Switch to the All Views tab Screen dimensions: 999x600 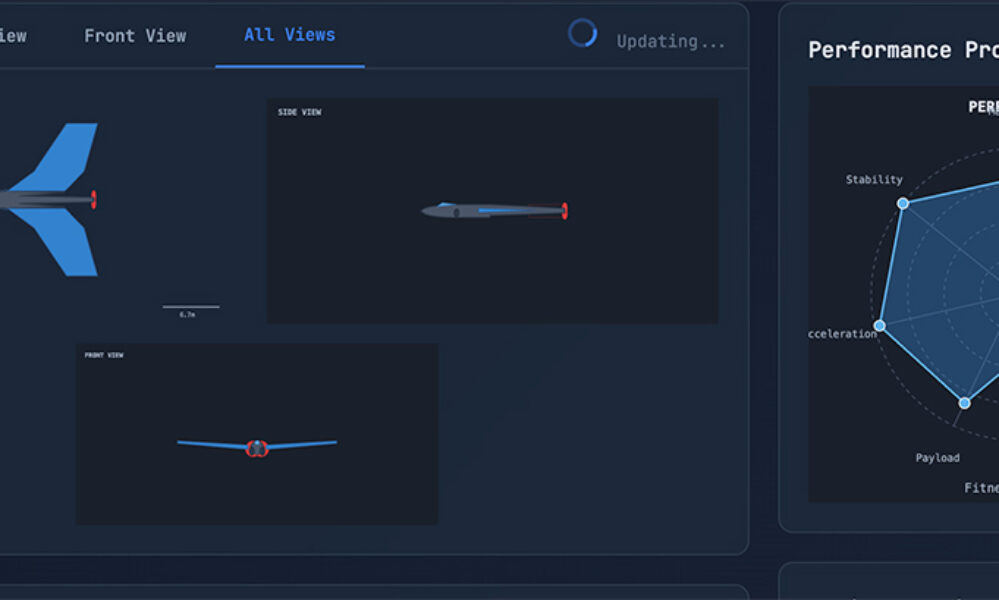click(289, 35)
